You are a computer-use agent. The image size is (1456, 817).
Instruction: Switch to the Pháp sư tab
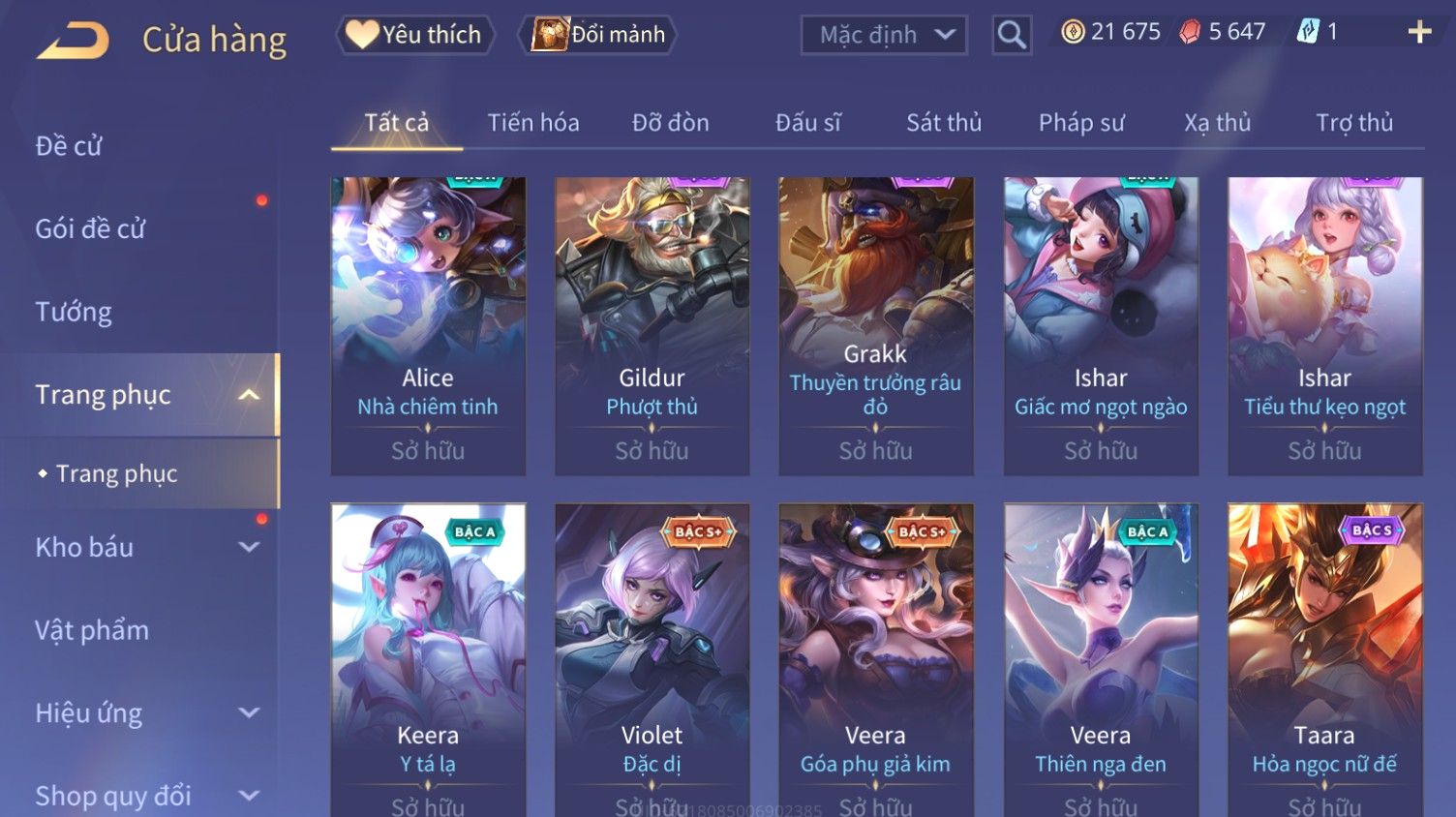[x=1081, y=123]
